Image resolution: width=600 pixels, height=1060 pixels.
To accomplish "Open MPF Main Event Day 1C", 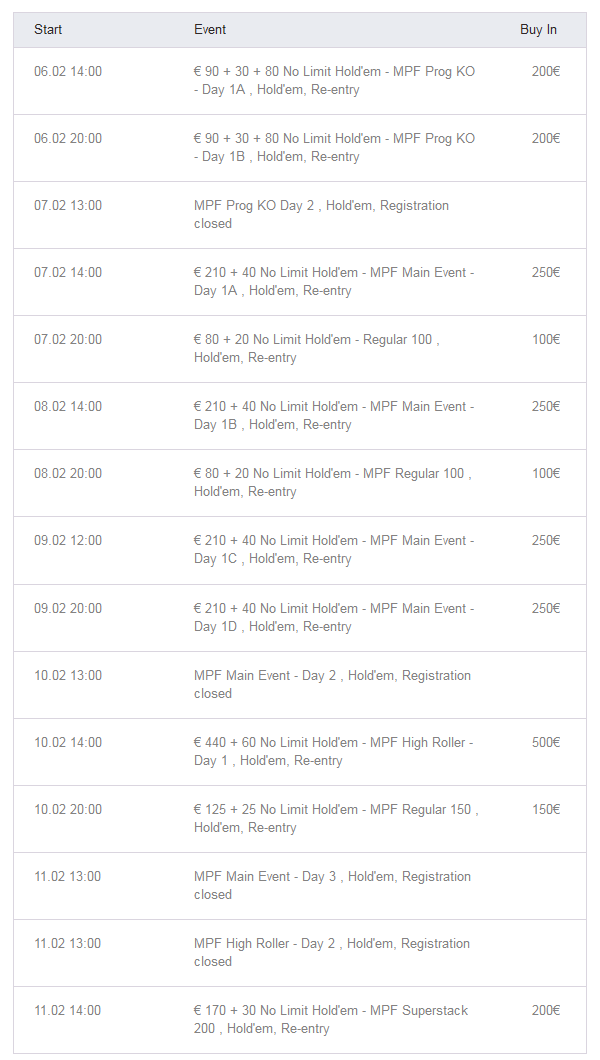I will (334, 550).
